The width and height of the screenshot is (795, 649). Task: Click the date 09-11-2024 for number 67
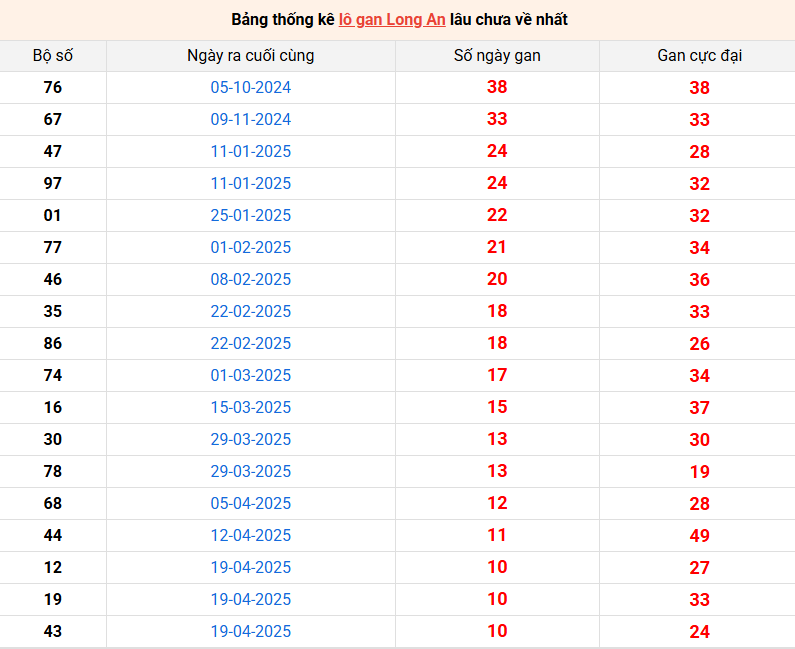(250, 120)
